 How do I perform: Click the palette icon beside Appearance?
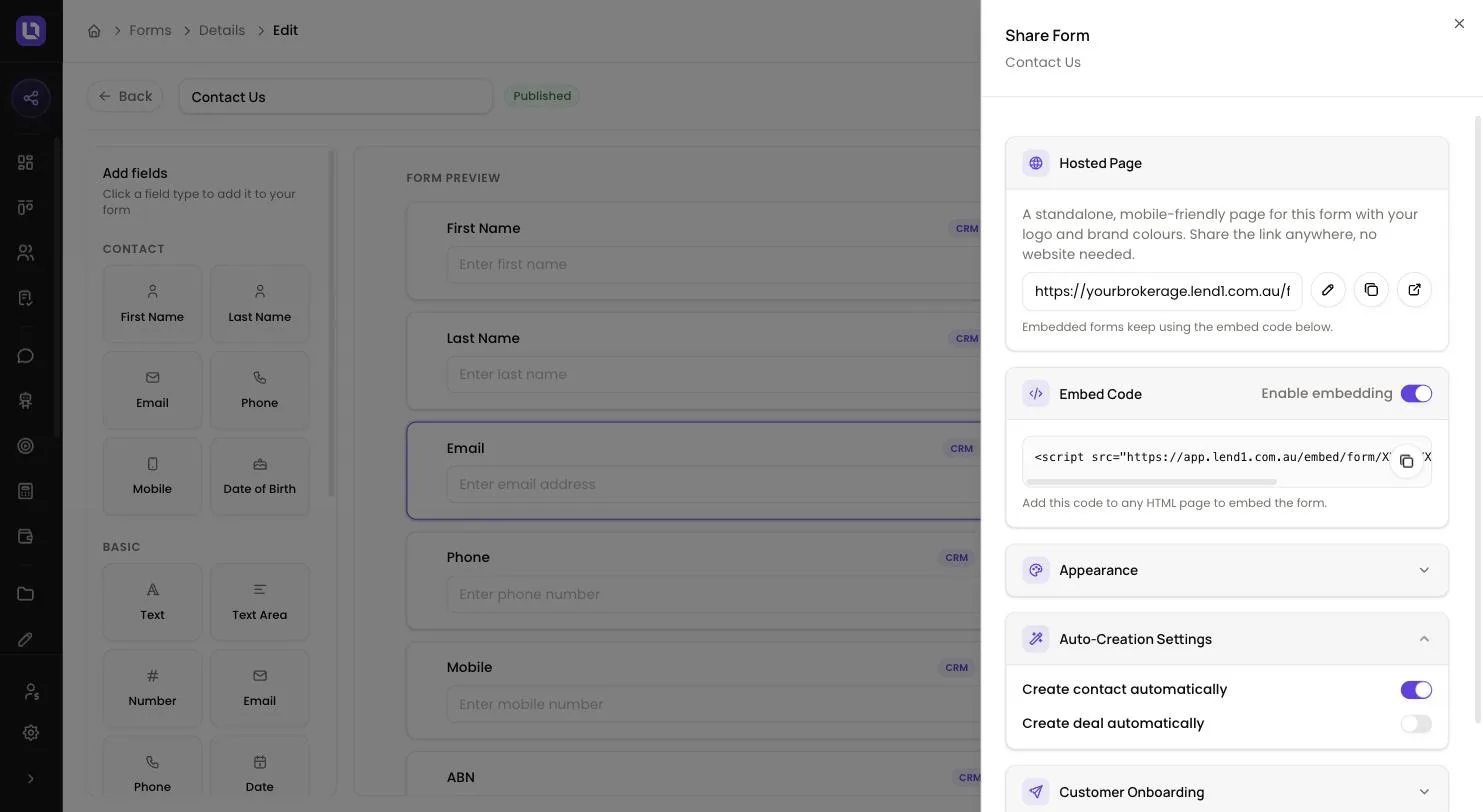1036,570
